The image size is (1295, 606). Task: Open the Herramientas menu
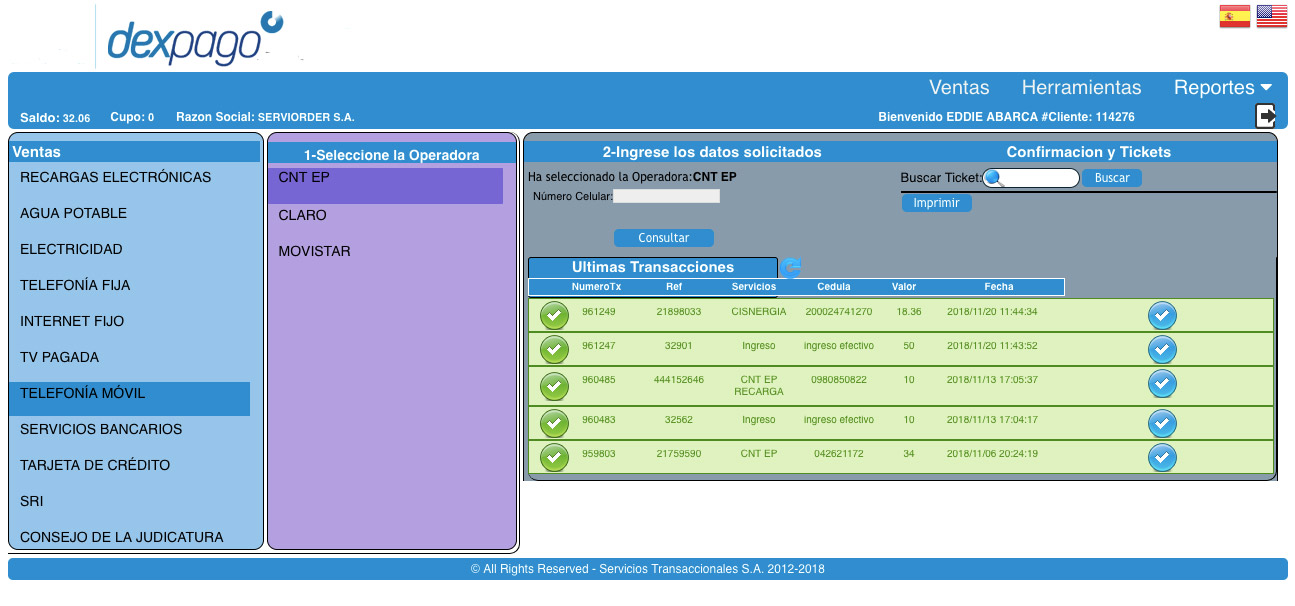1081,88
